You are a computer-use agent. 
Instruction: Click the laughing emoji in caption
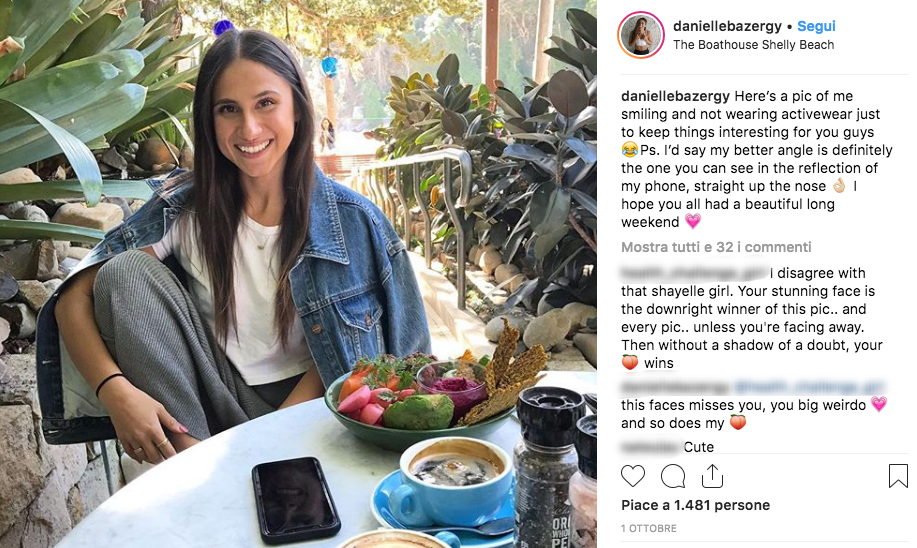[x=629, y=150]
